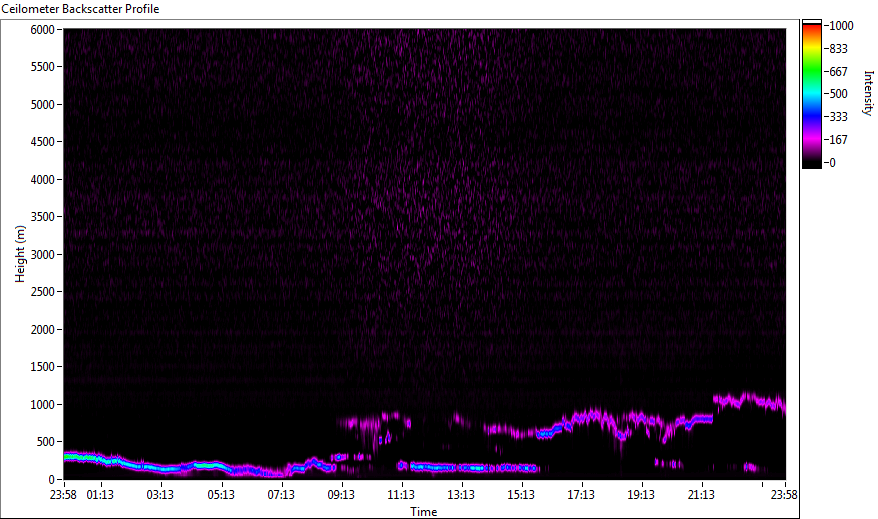Select the 667 intensity scale value
This screenshot has height=519, width=878.
tap(838, 72)
